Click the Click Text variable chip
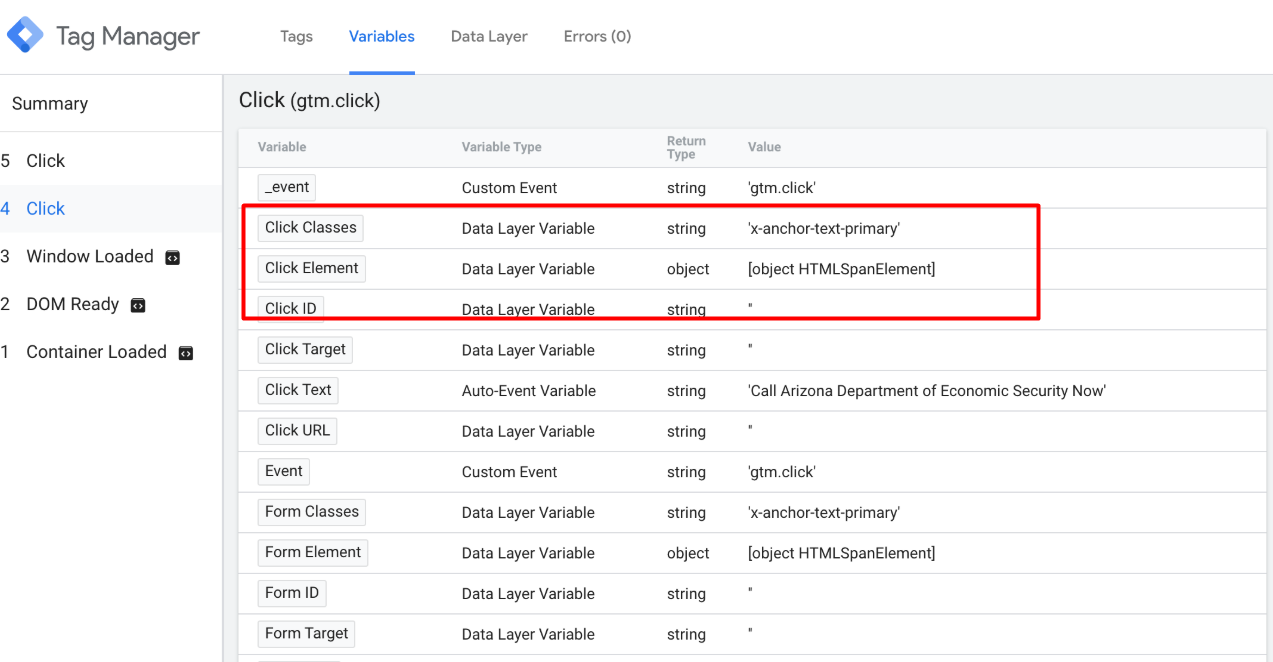The image size is (1273, 662). coord(298,390)
